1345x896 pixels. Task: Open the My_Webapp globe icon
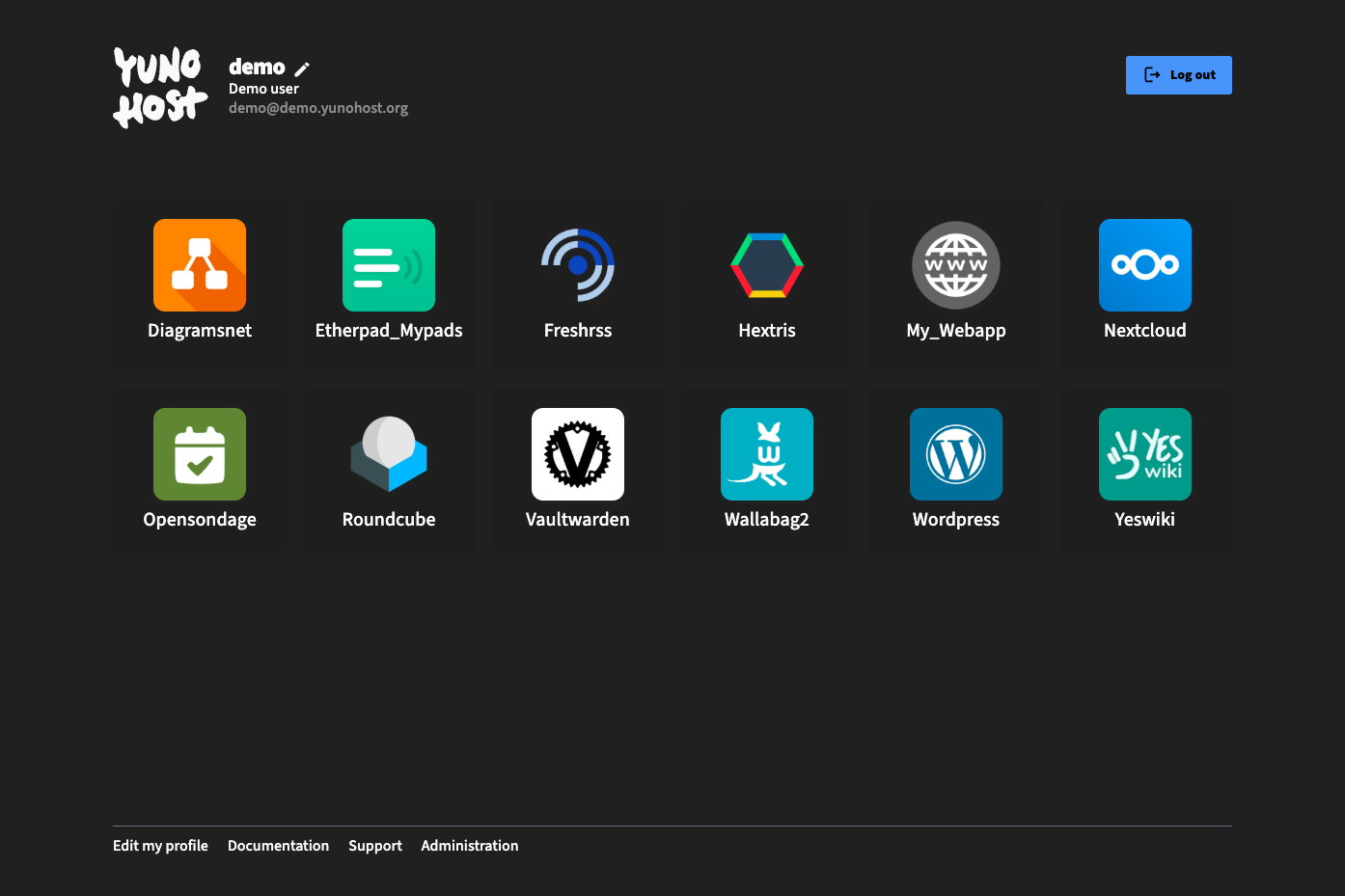point(956,265)
